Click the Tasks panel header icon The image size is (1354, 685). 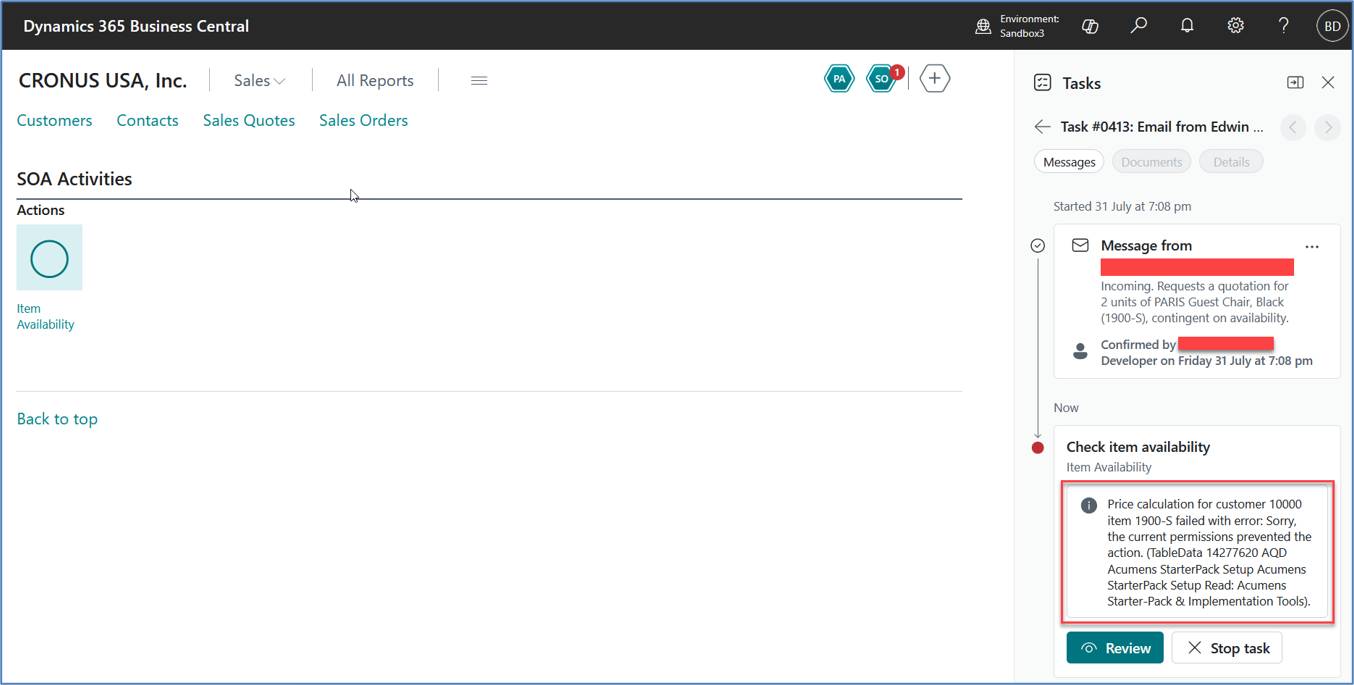point(1042,83)
